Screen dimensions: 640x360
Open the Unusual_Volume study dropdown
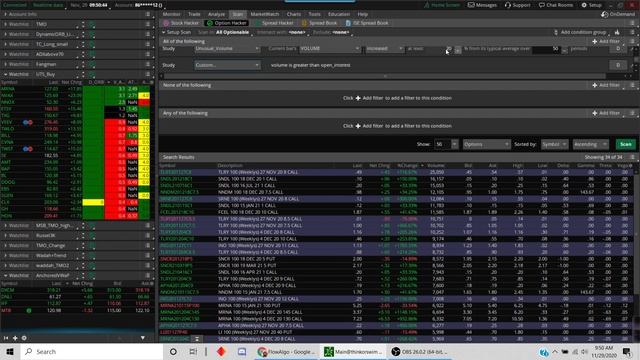227,49
